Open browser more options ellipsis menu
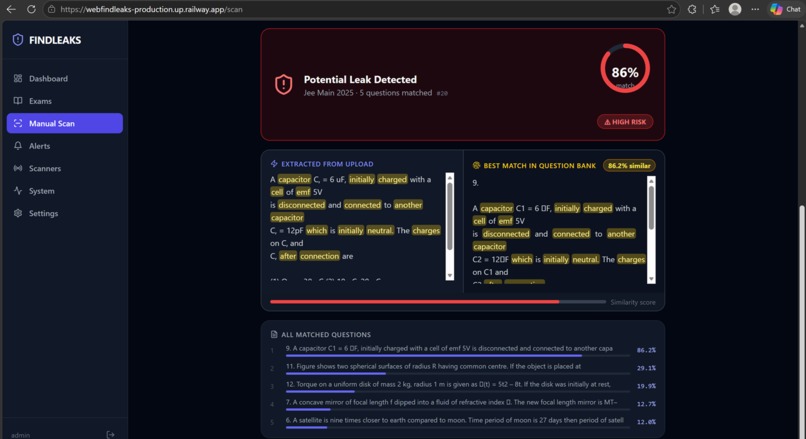This screenshot has height=439, width=806. [x=755, y=9]
